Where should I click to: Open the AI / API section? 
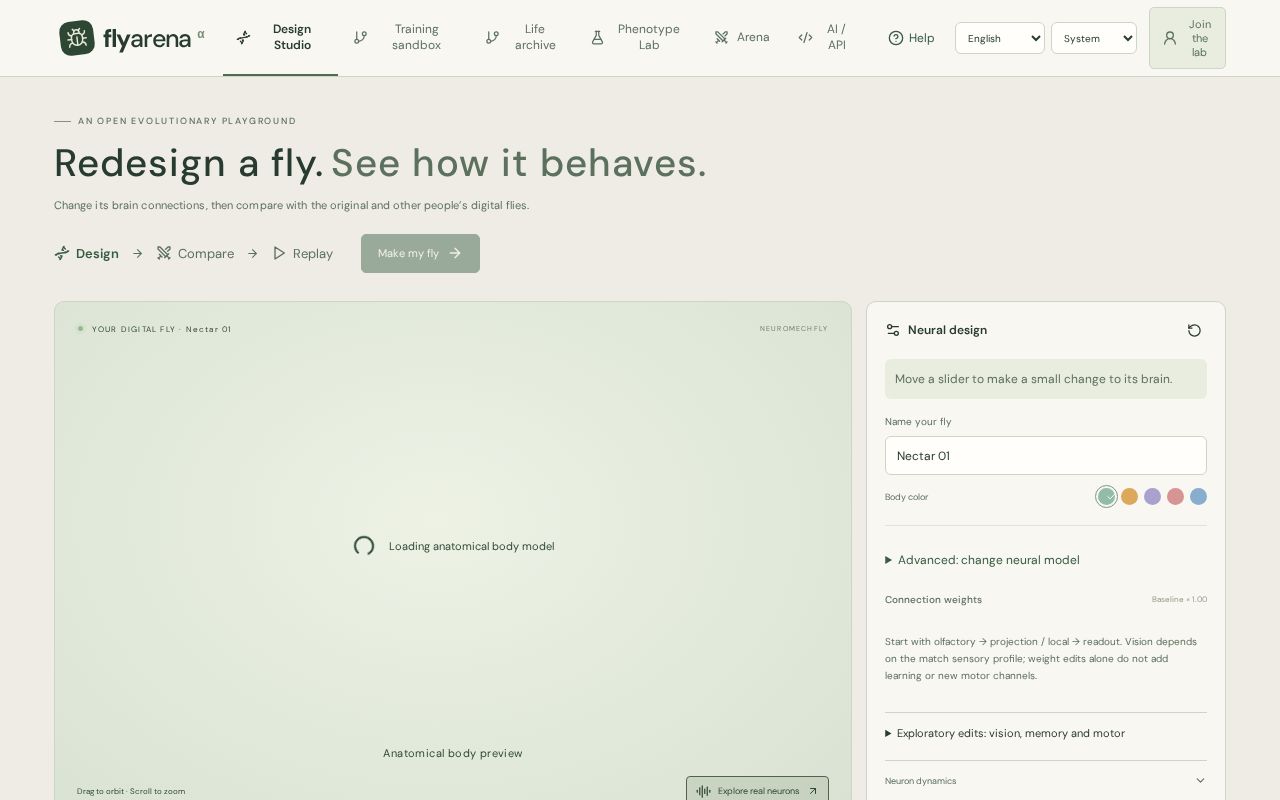click(x=823, y=37)
